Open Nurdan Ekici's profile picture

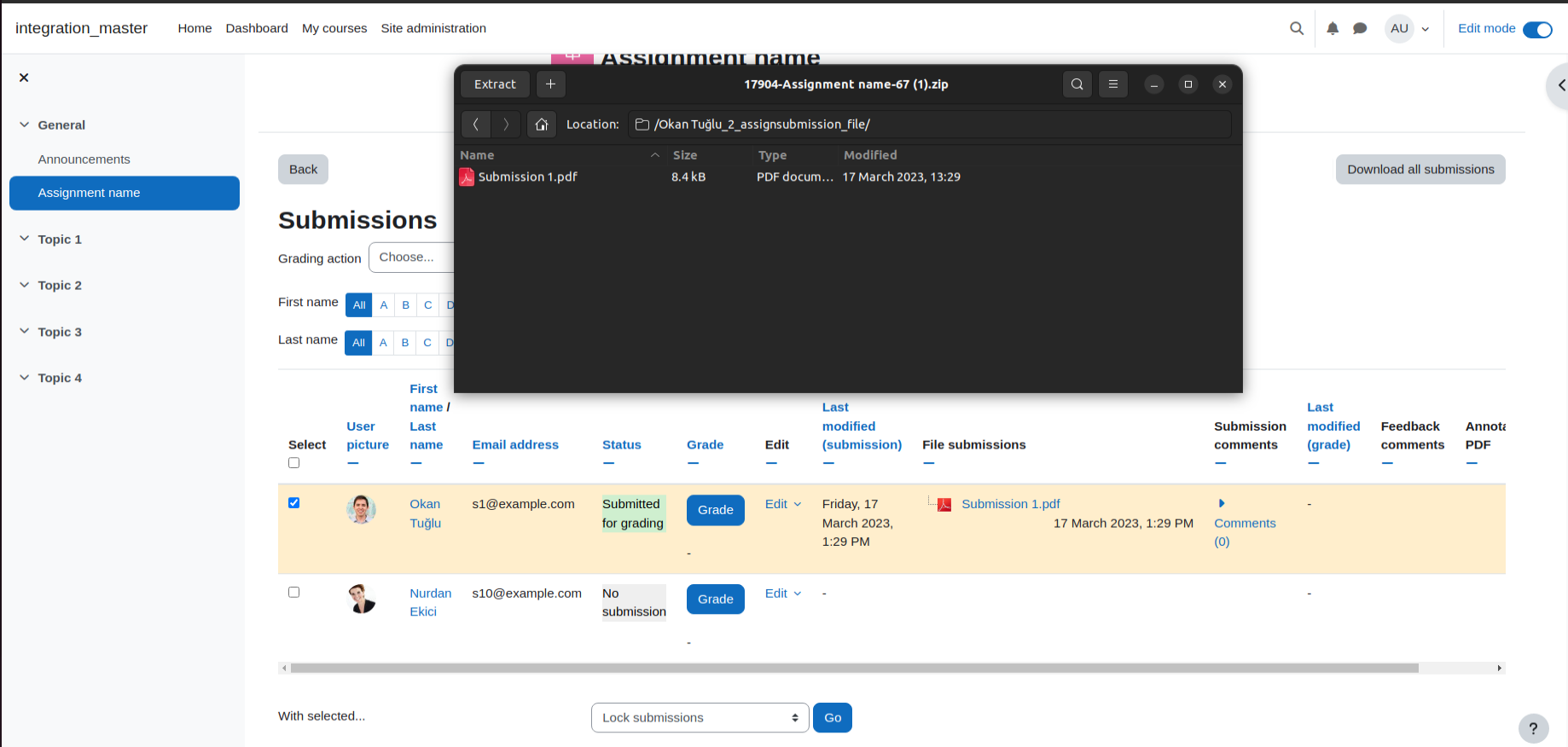click(x=362, y=599)
